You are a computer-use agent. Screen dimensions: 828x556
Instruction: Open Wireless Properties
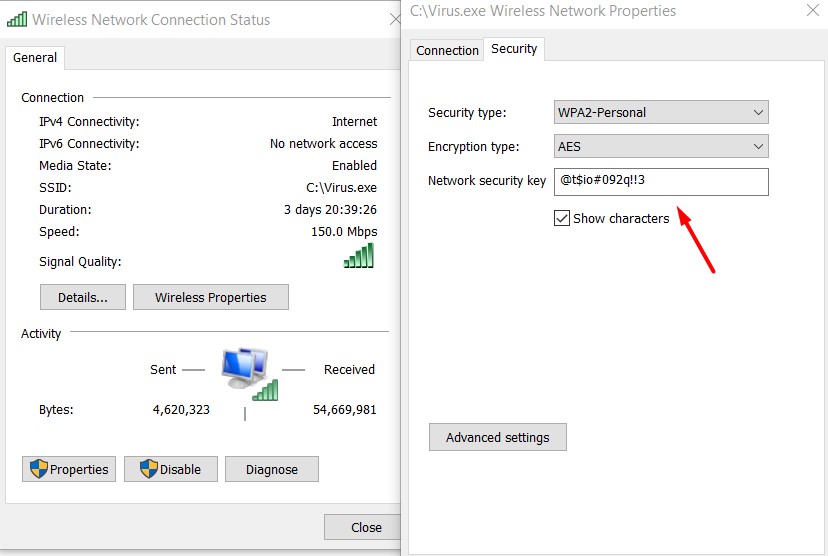click(211, 297)
